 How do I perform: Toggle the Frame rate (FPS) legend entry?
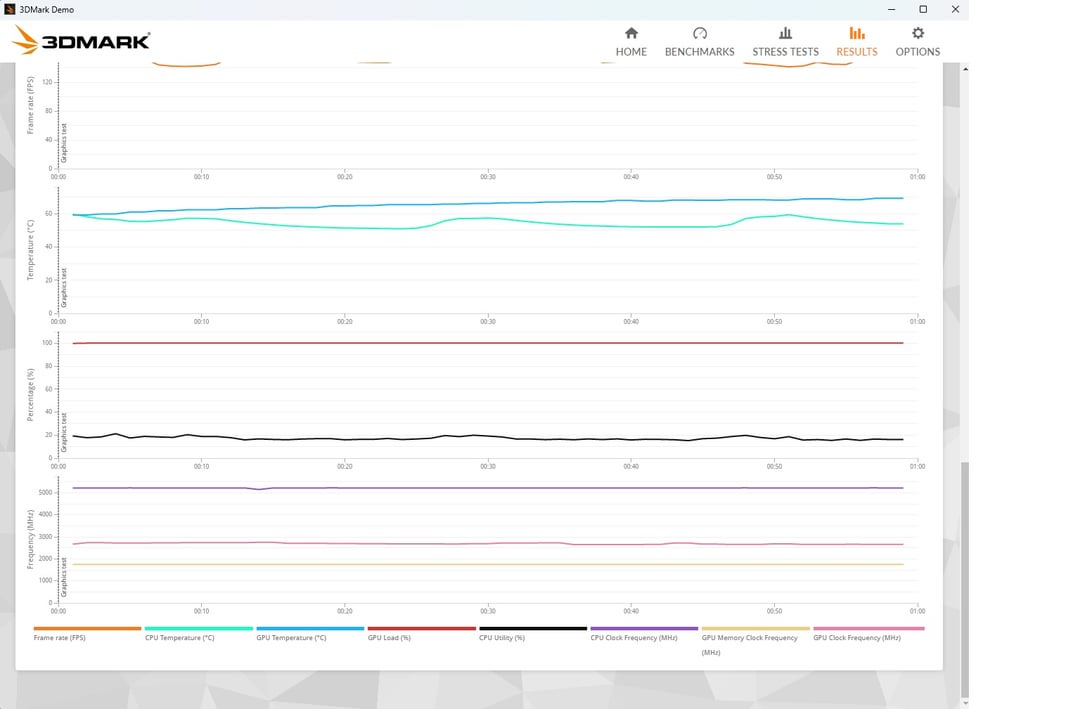pyautogui.click(x=59, y=637)
